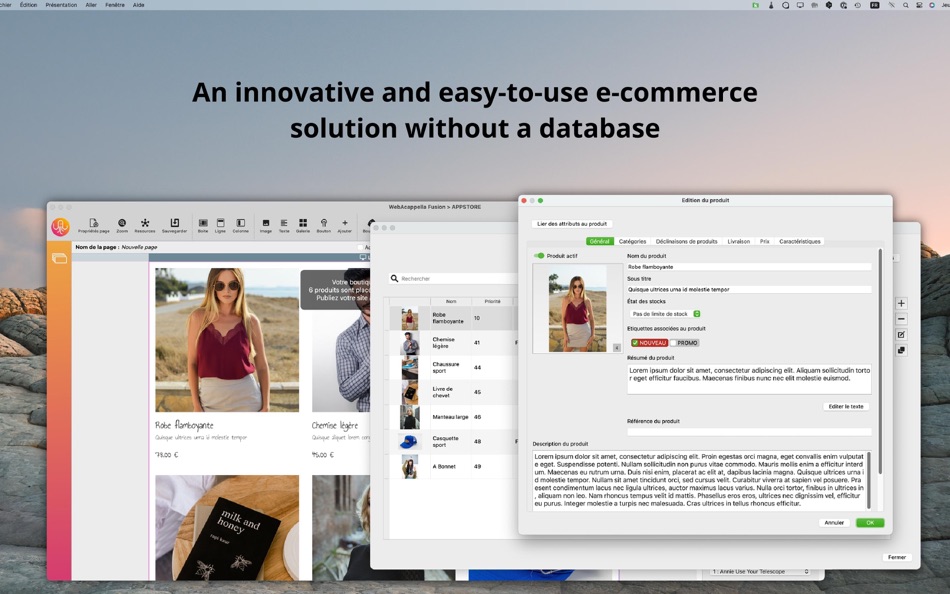Image resolution: width=950 pixels, height=594 pixels.
Task: Insert a Boîte element from toolbar
Action: (x=203, y=225)
